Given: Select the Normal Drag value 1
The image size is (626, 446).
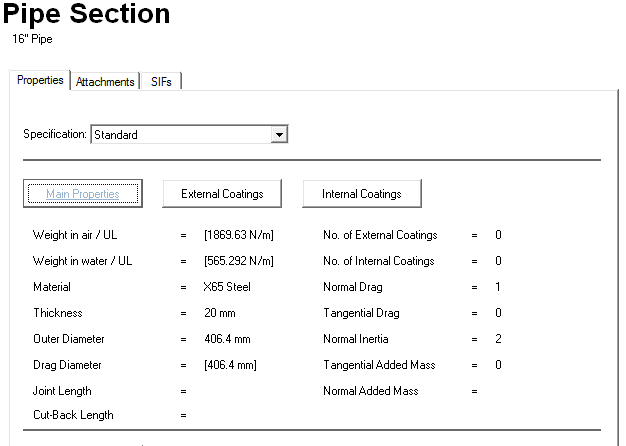Looking at the screenshot, I should point(498,287).
